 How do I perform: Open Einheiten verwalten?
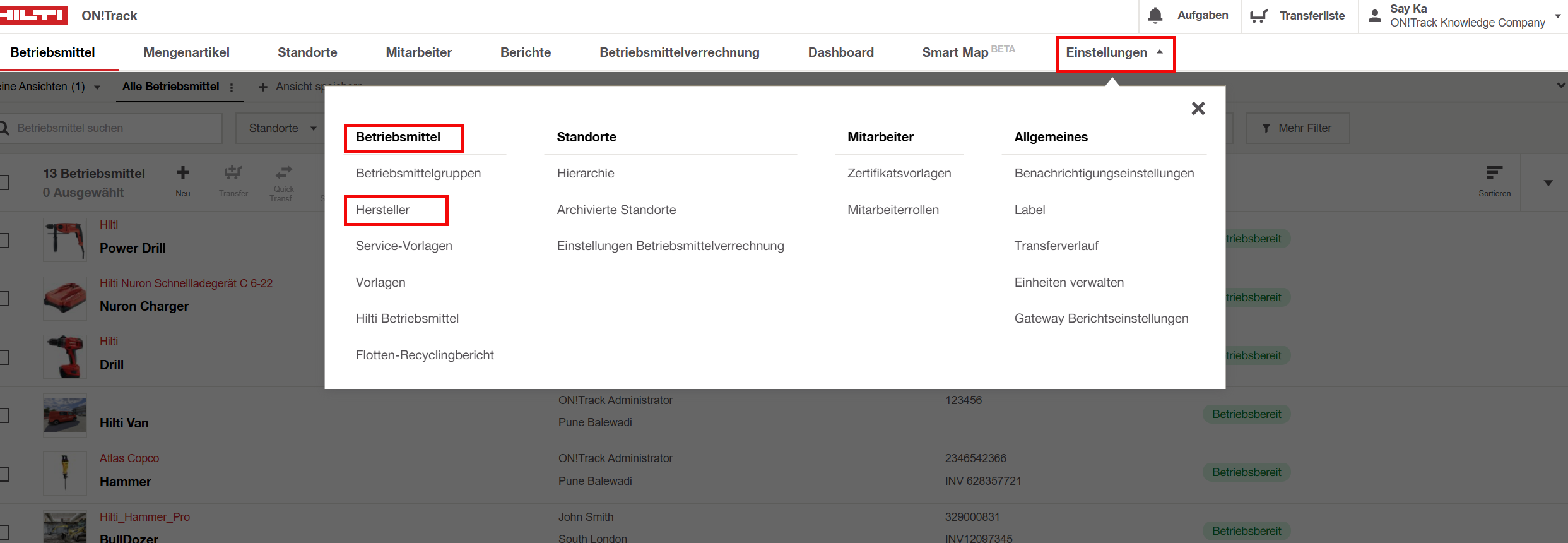point(1069,282)
